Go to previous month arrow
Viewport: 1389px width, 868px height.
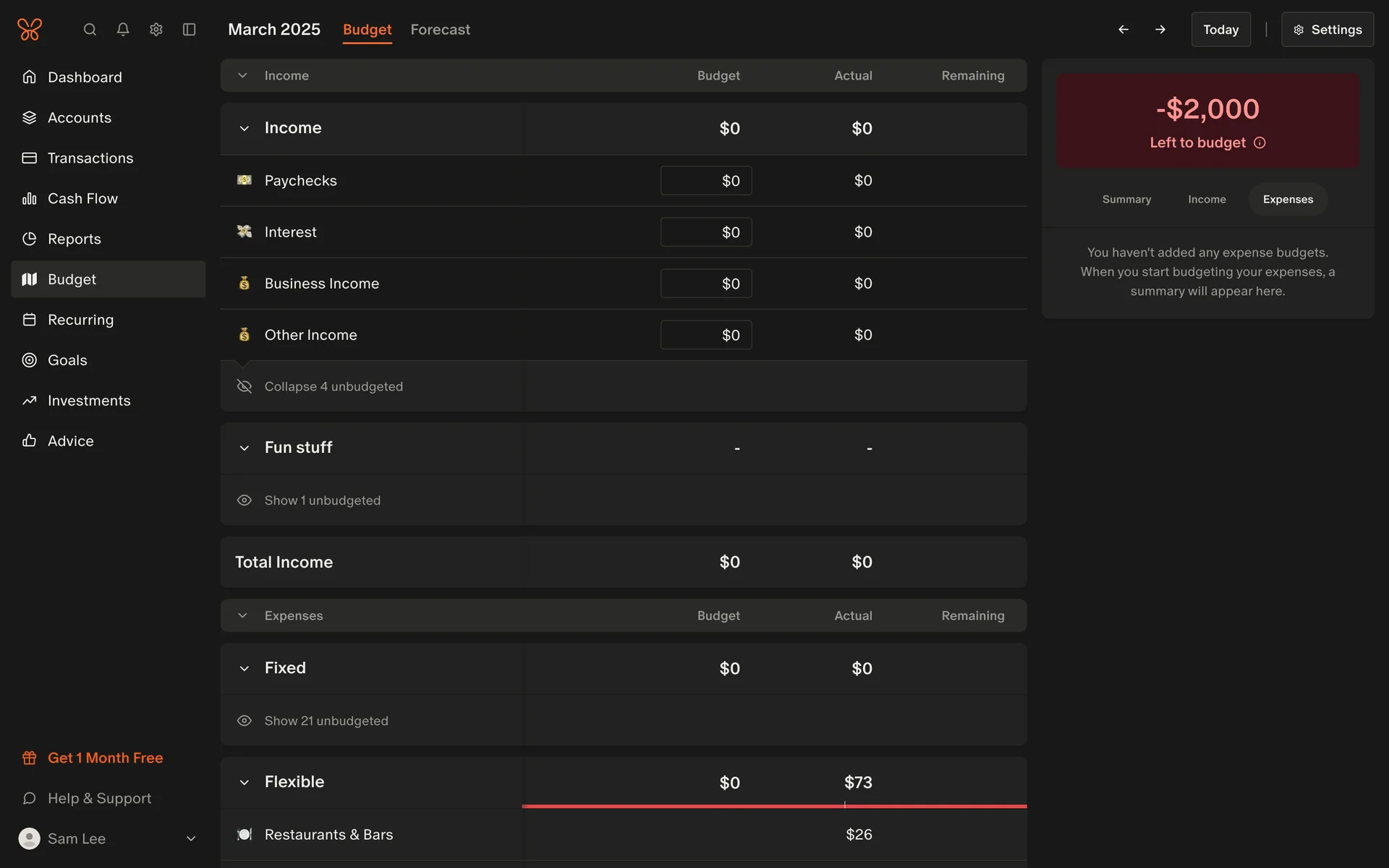pos(1123,30)
